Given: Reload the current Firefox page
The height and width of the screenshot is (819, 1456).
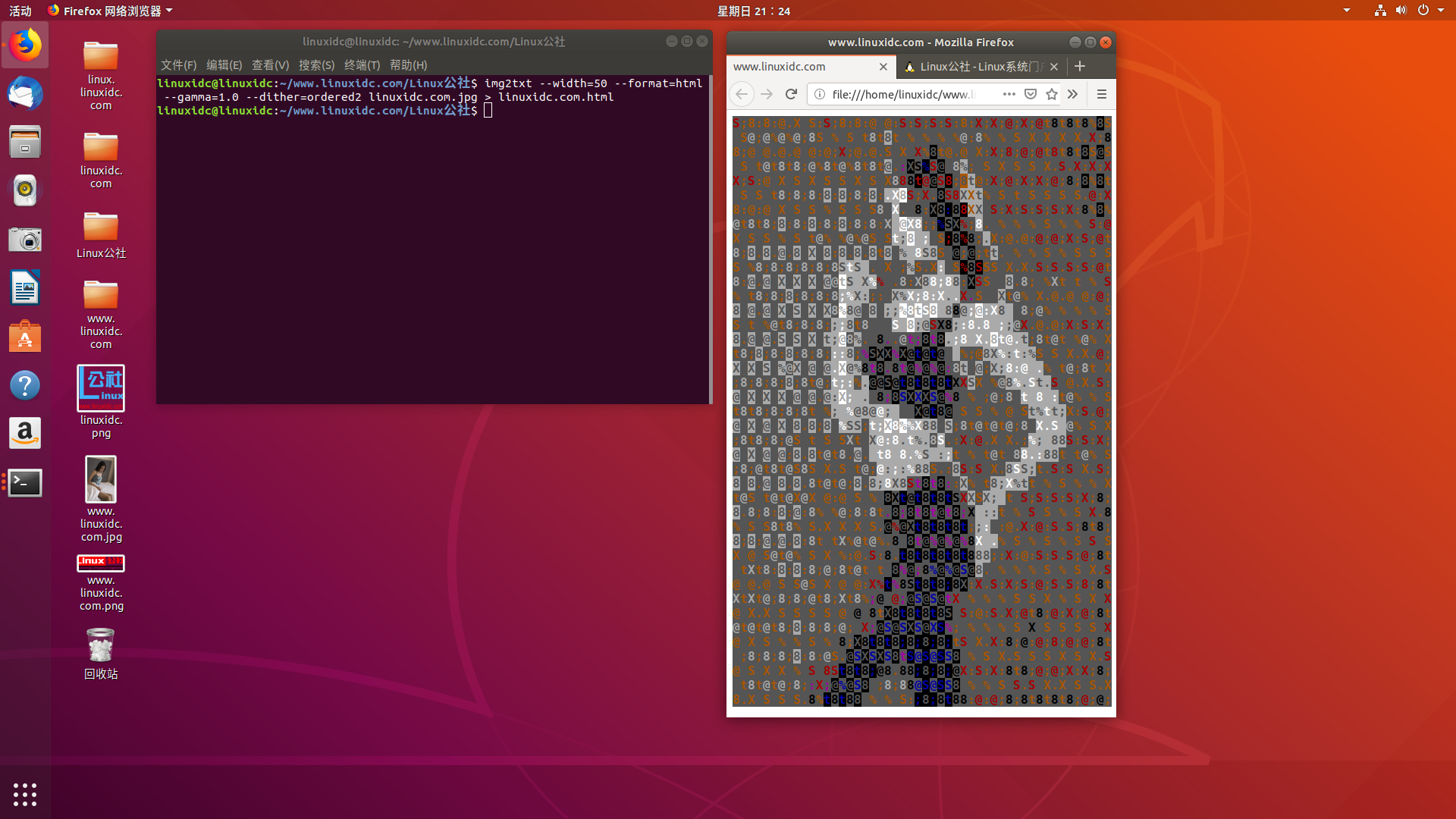Looking at the screenshot, I should click(792, 94).
